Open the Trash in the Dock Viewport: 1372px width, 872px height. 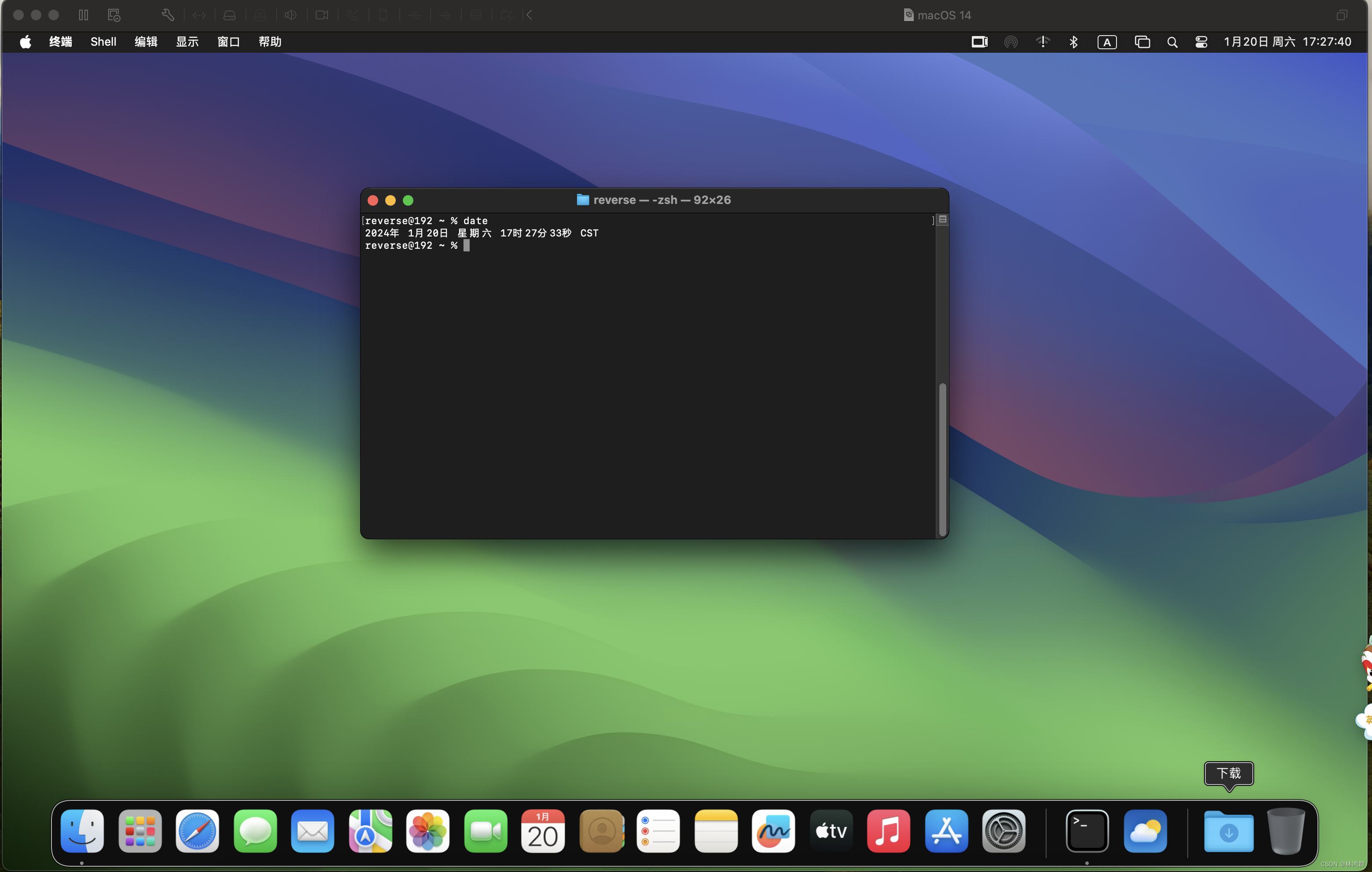tap(1285, 831)
